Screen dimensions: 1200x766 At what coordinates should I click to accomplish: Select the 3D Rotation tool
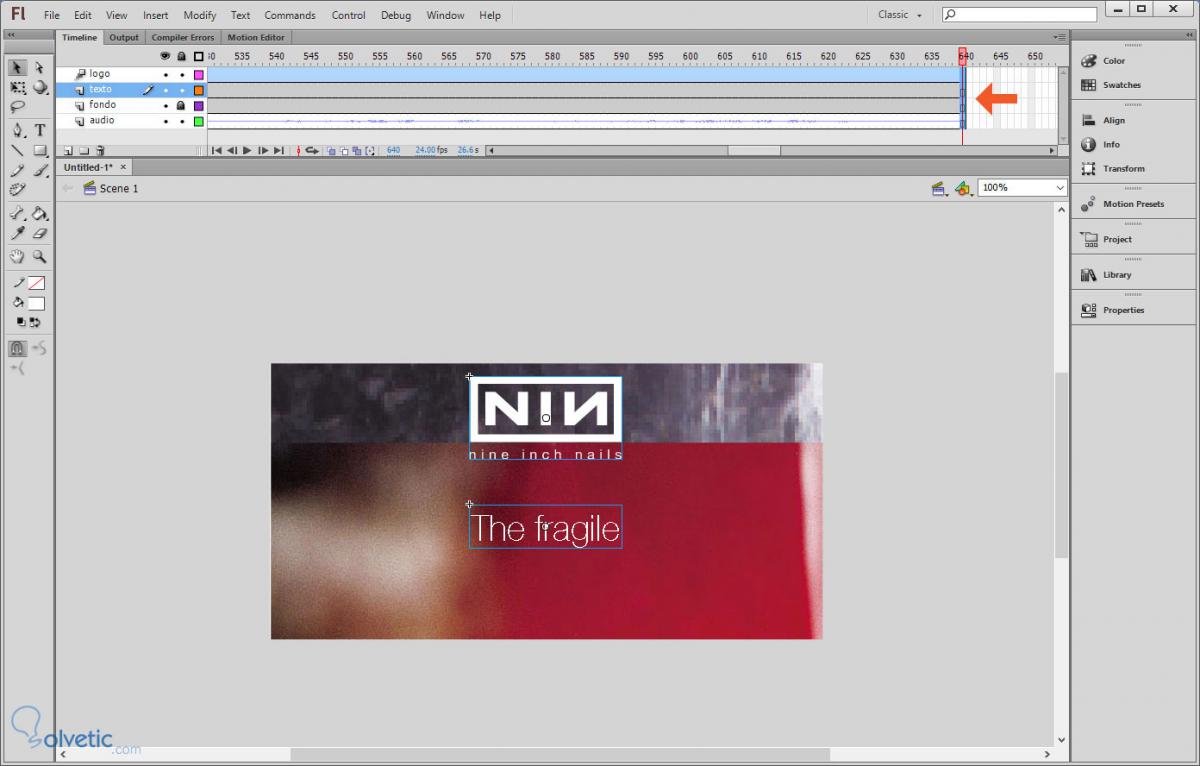(40, 87)
